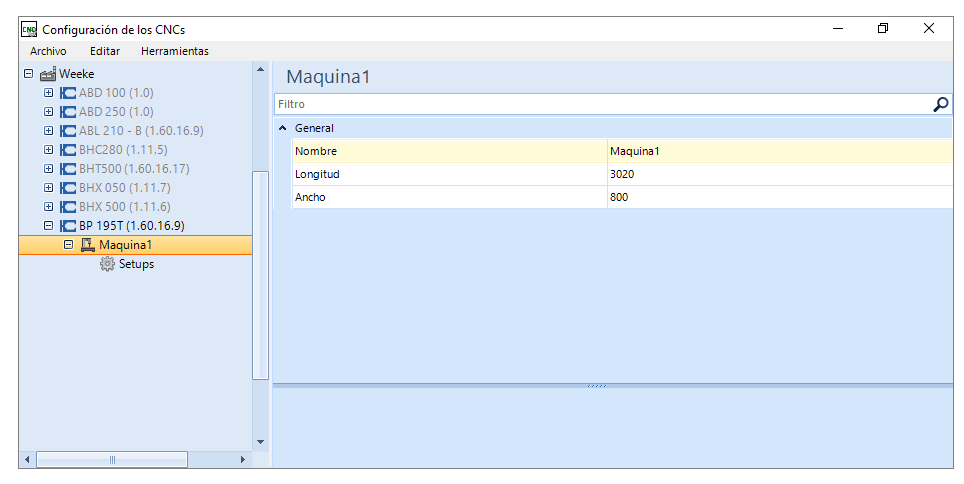
Task: Collapse the Maquina1 tree node
Action: (x=69, y=245)
